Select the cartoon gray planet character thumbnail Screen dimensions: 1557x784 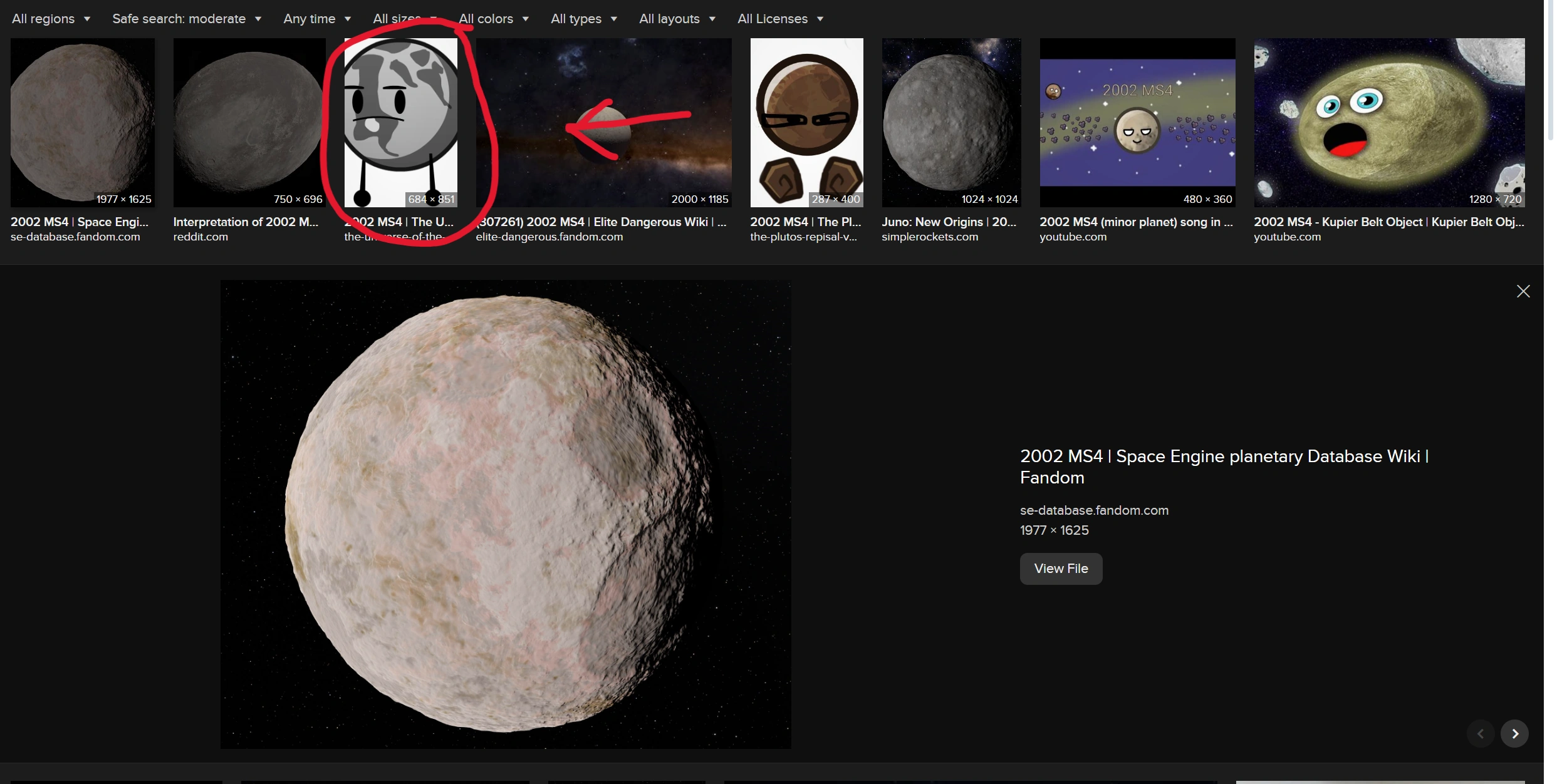400,122
